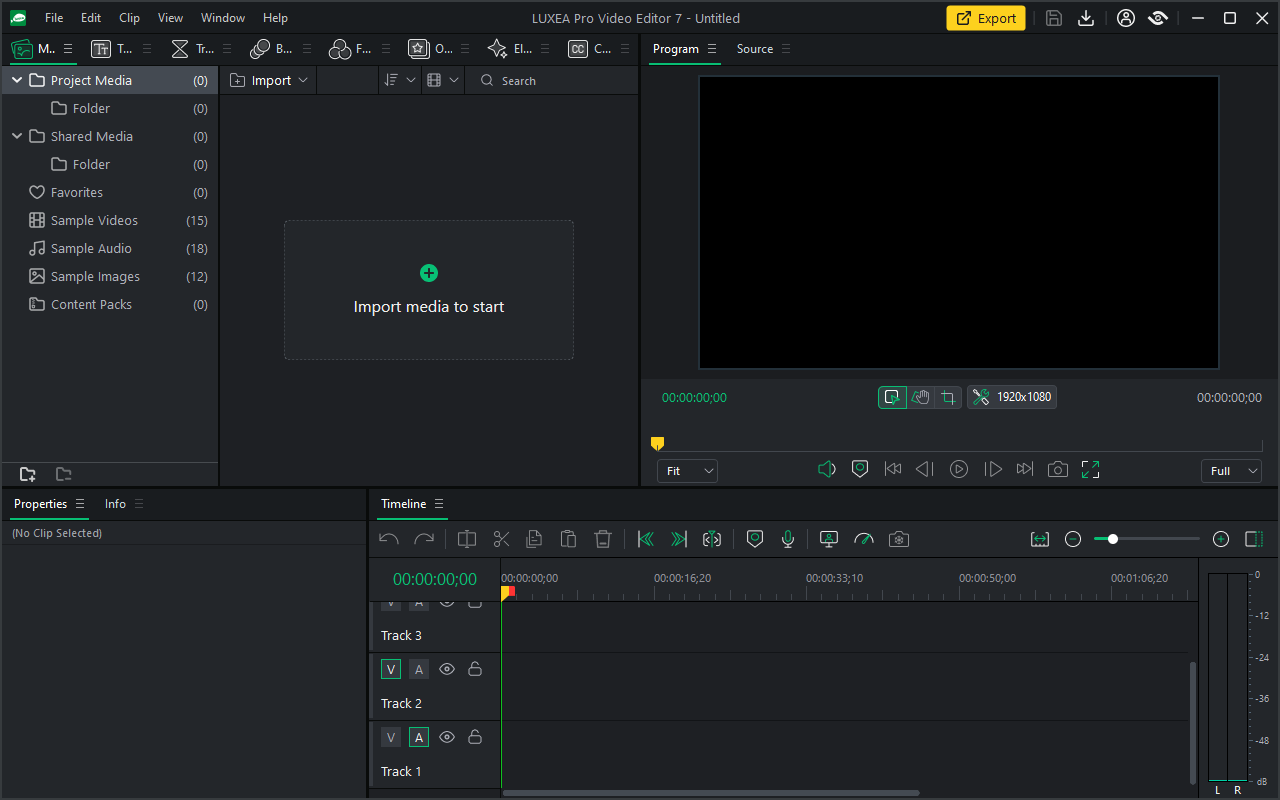Switch to the Source tab in the preview panel
The height and width of the screenshot is (800, 1280).
(753, 48)
